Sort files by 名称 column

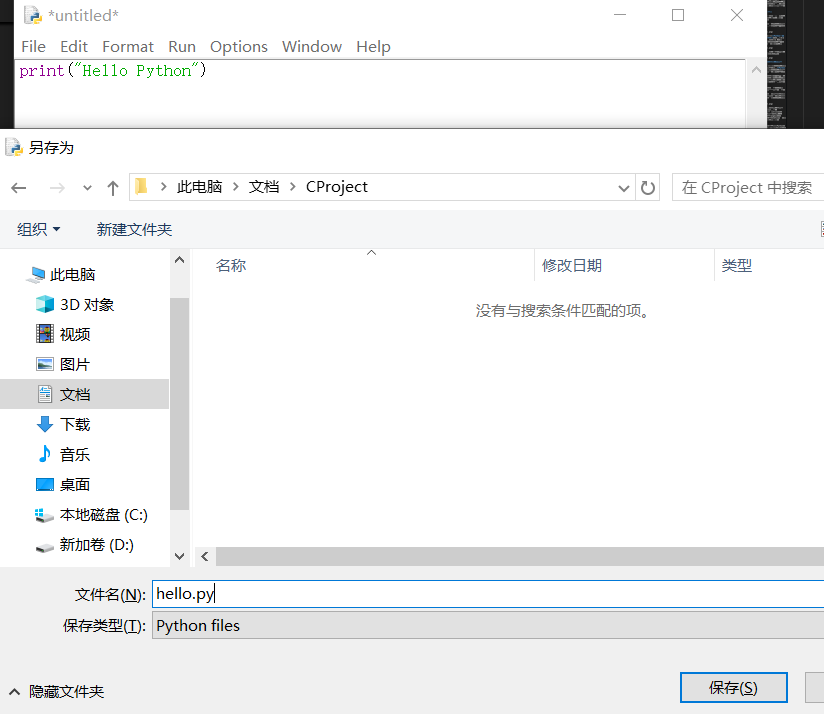tap(231, 265)
